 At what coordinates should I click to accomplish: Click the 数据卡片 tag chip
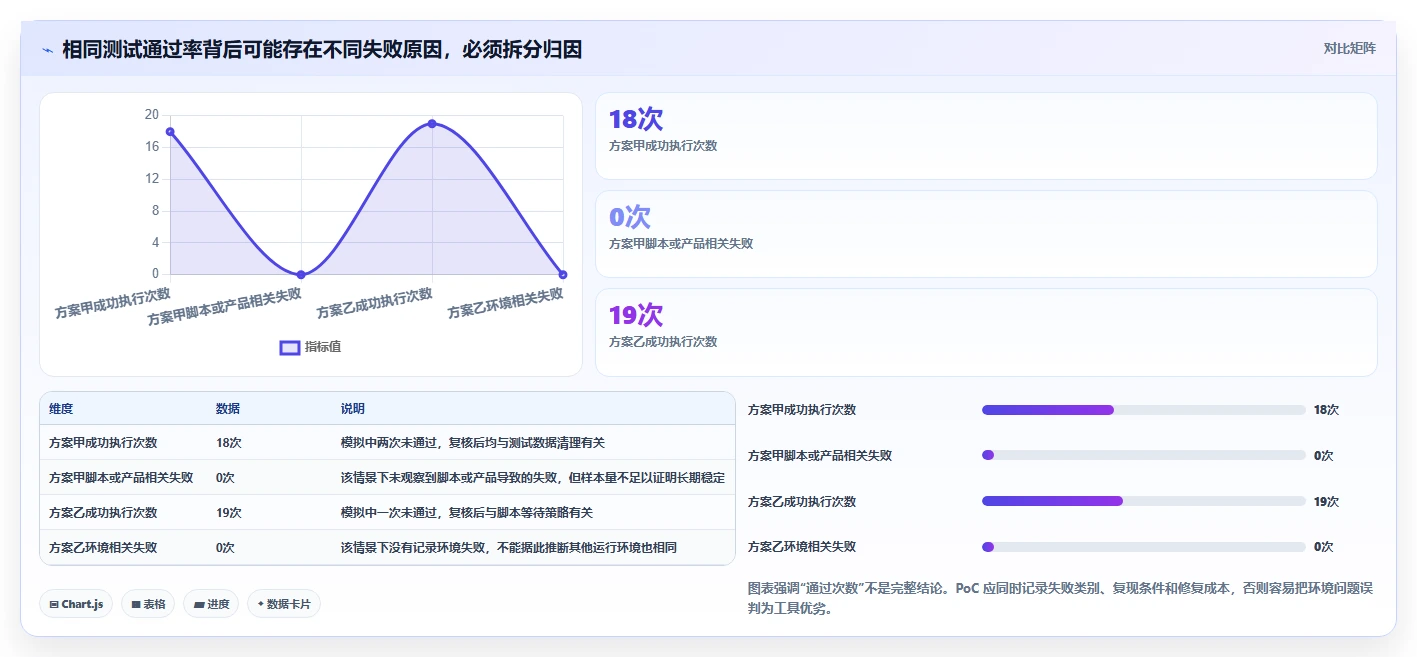click(x=284, y=604)
